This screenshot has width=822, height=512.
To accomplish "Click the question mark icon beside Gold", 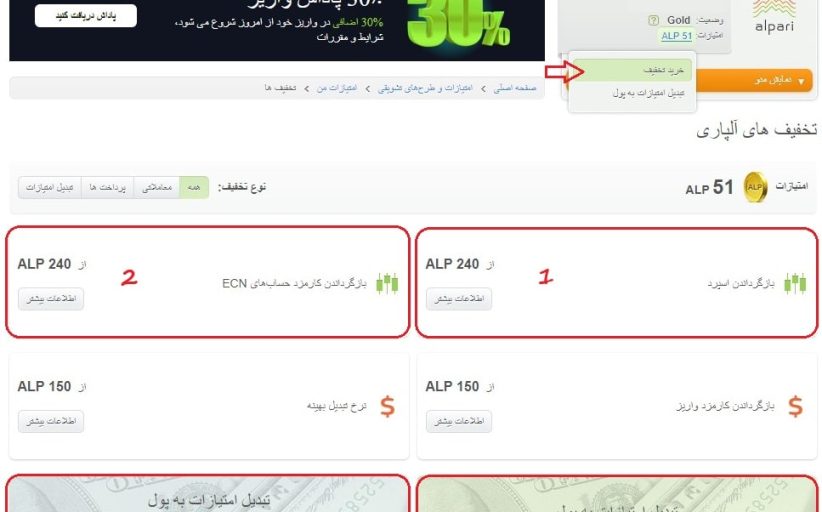I will click(653, 20).
